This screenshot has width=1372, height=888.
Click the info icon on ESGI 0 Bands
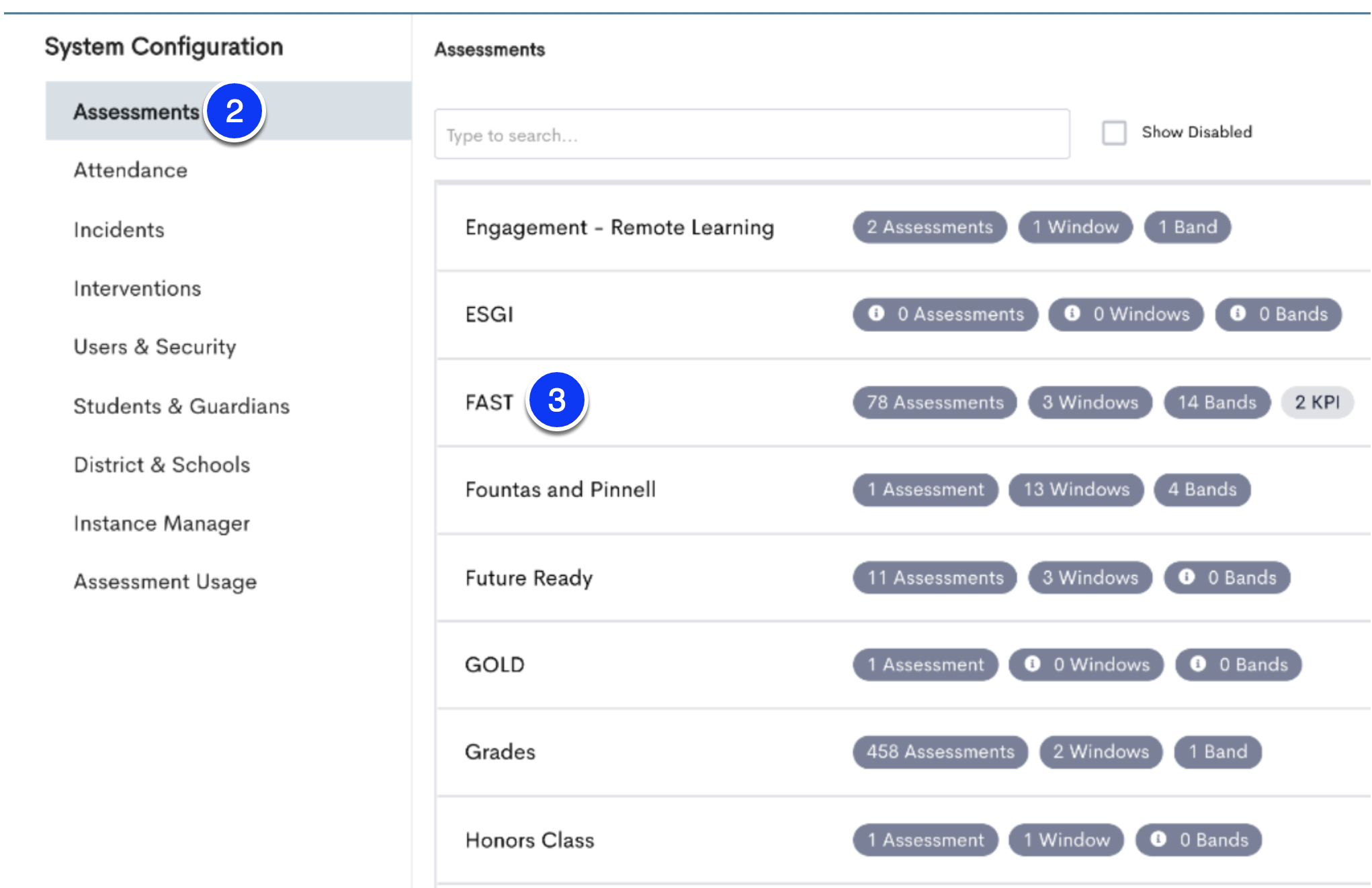(x=1238, y=314)
